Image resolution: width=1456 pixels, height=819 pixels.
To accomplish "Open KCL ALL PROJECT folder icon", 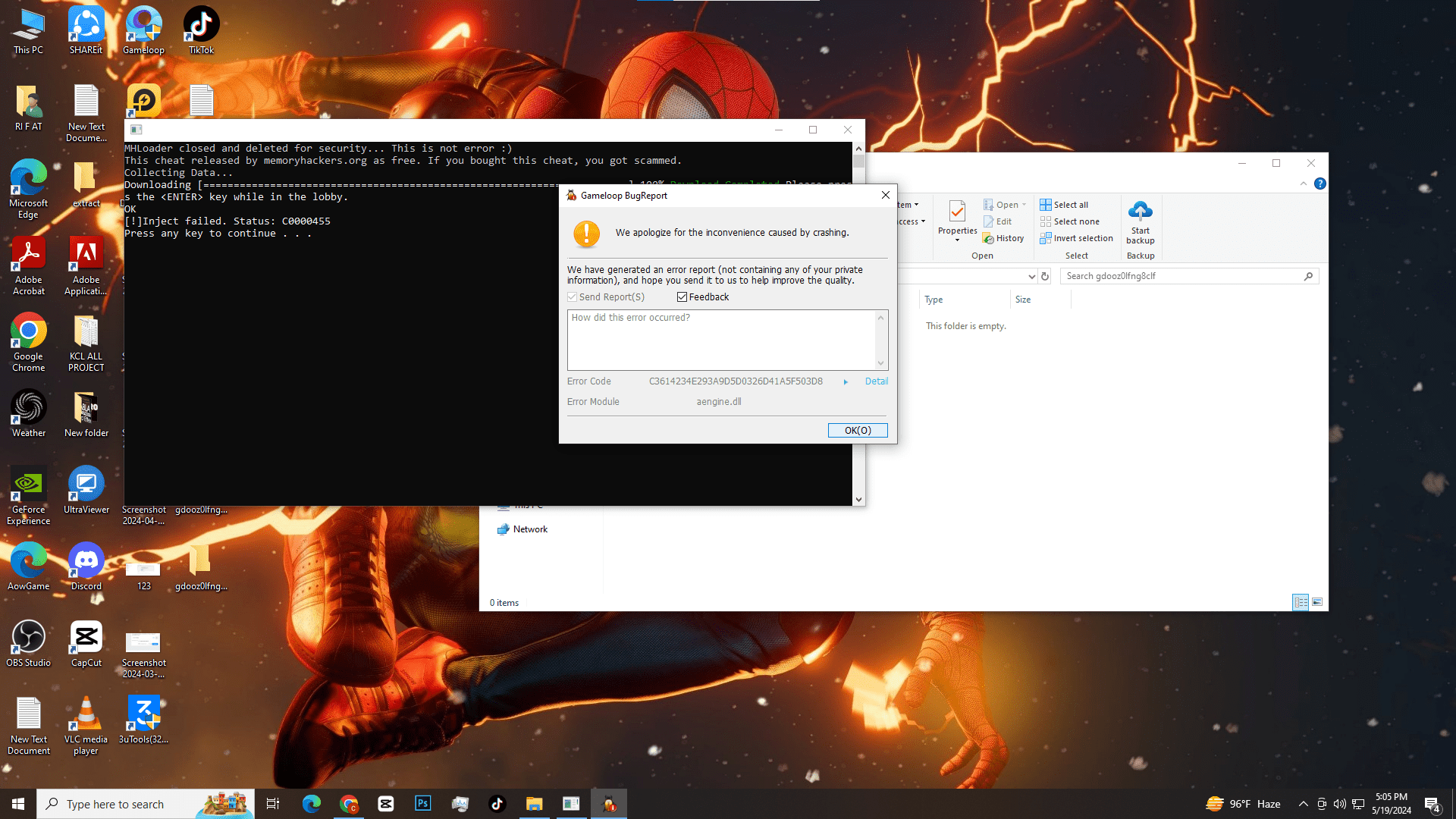I will [x=86, y=342].
